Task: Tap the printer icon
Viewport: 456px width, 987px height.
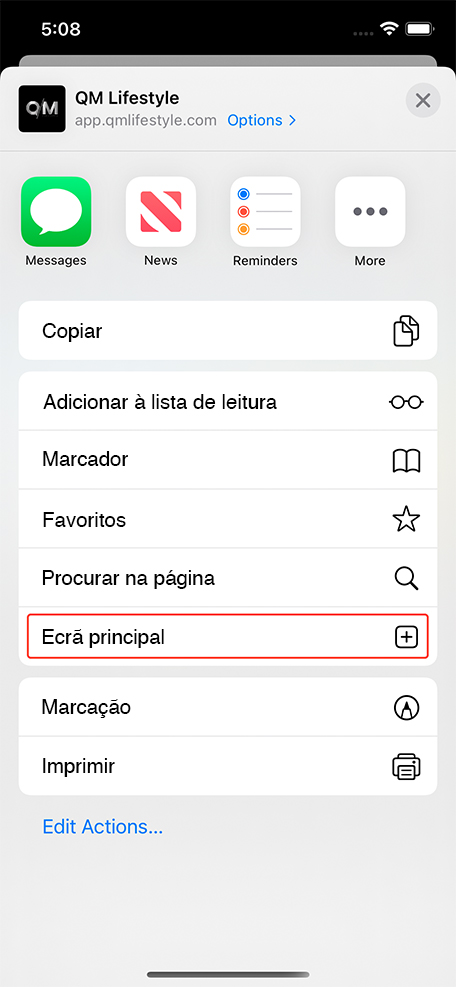Action: (x=406, y=767)
